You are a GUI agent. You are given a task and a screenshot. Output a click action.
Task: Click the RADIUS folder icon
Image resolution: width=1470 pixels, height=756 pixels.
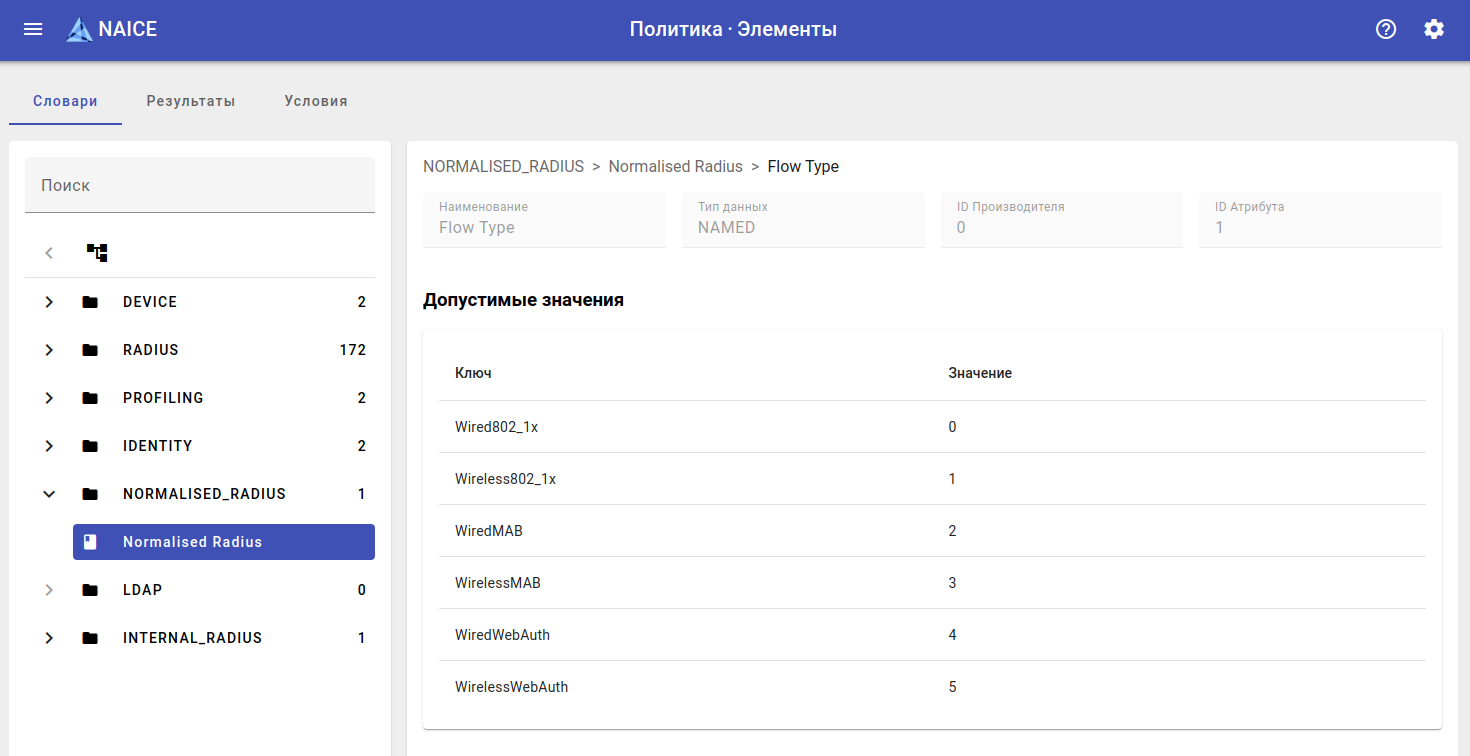[x=90, y=350]
